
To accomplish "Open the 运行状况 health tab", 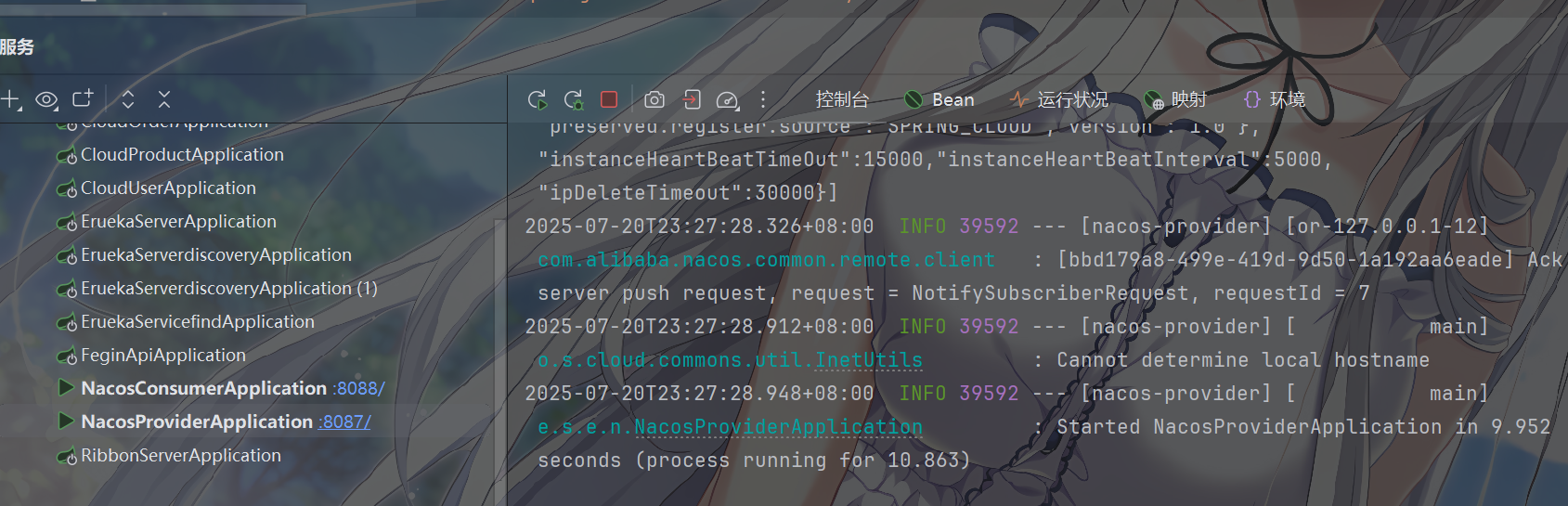I will (x=1059, y=99).
